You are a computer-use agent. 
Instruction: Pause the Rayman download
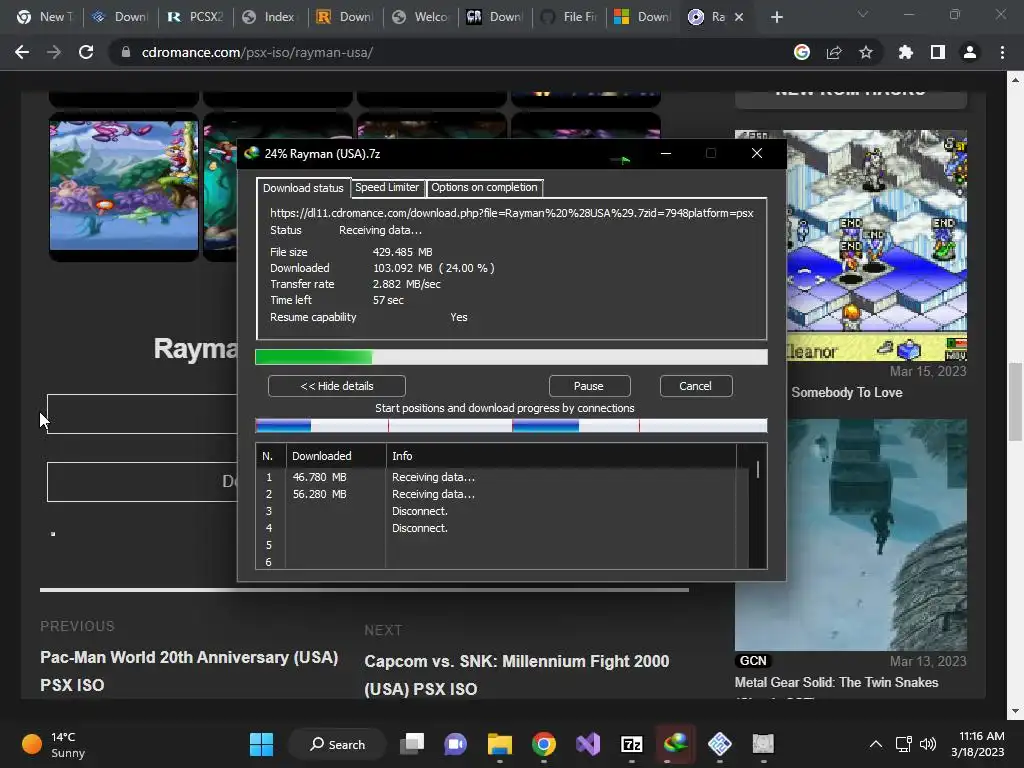588,386
